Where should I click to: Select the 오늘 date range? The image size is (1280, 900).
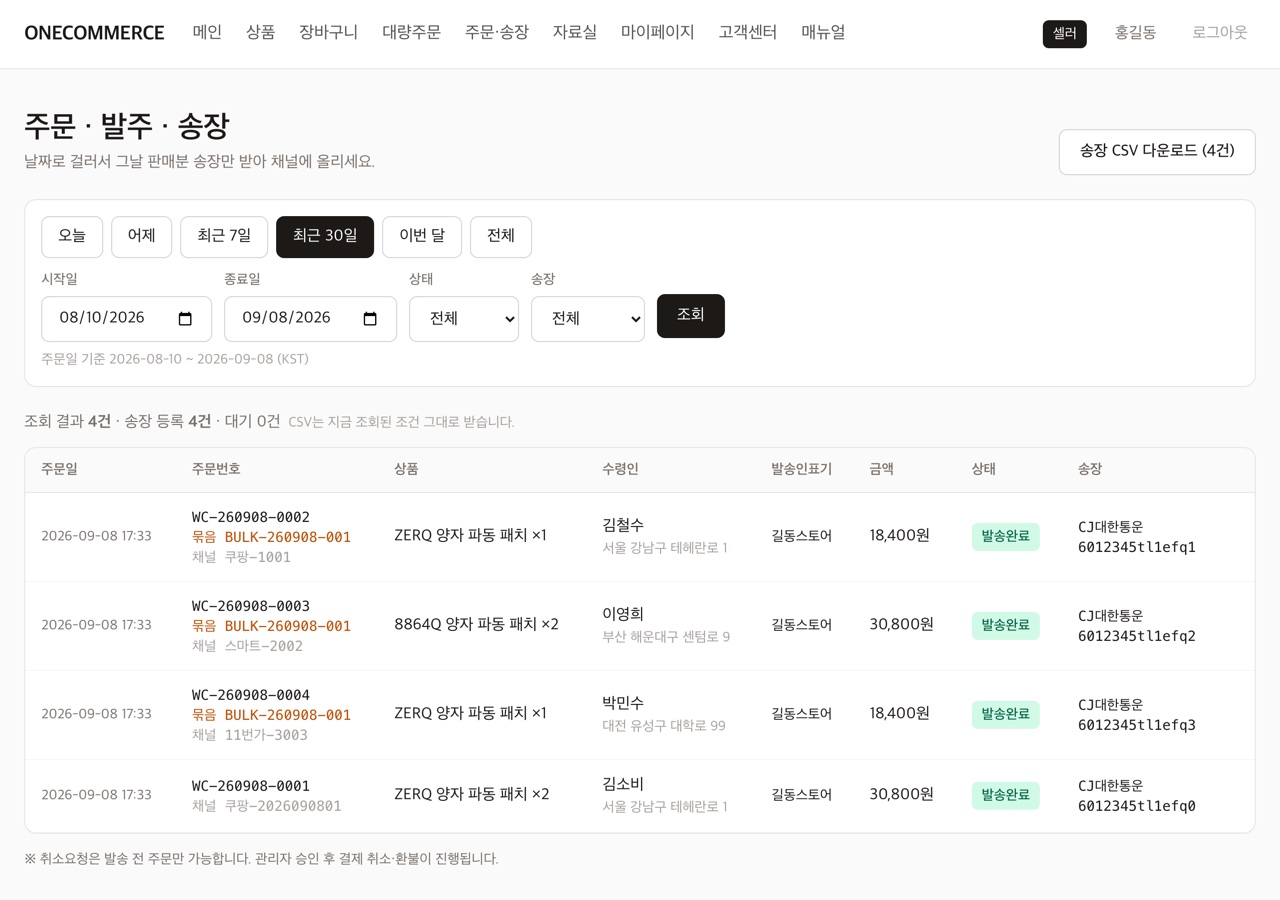click(x=72, y=237)
